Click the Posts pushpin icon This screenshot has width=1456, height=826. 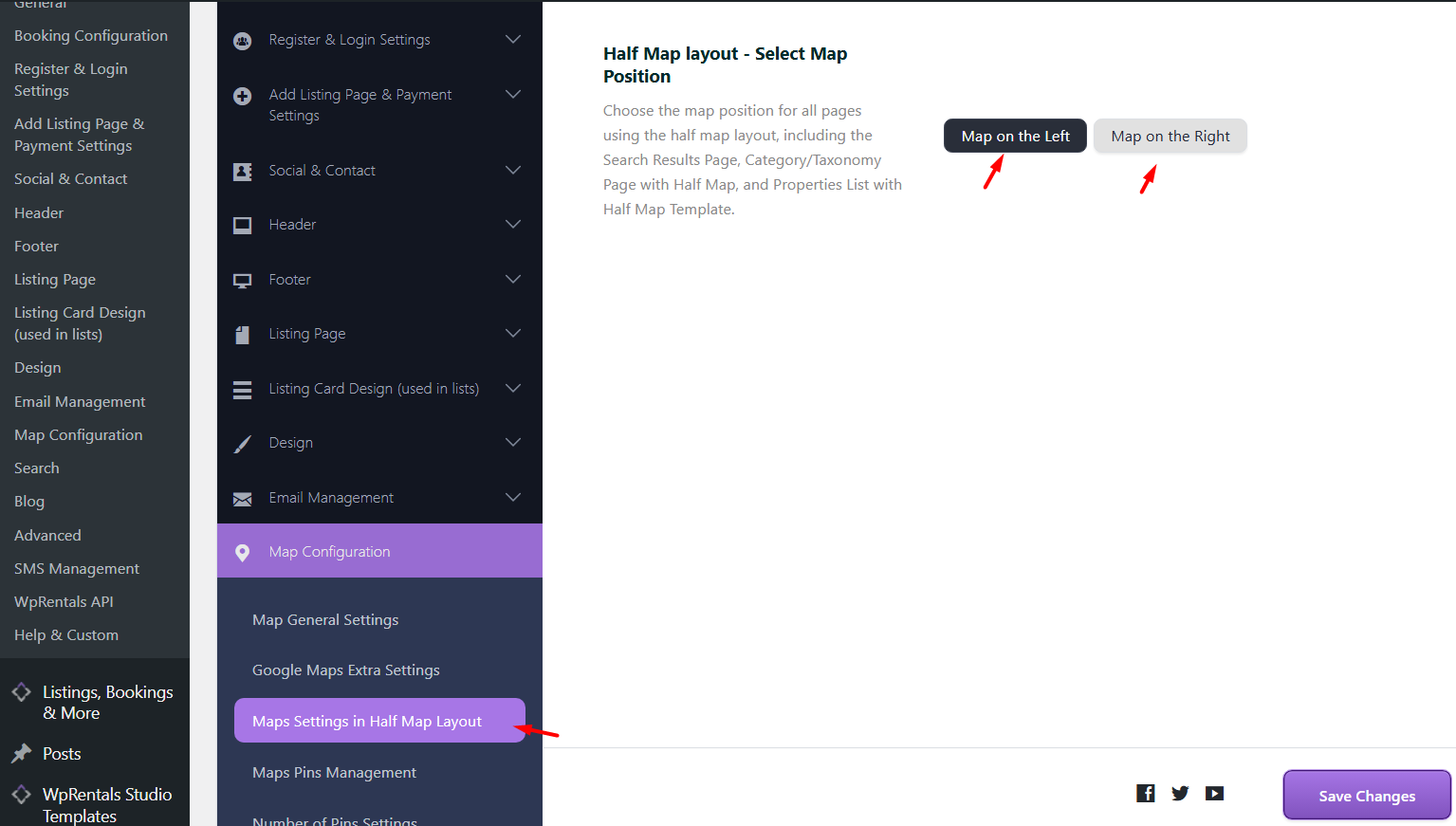tap(22, 754)
